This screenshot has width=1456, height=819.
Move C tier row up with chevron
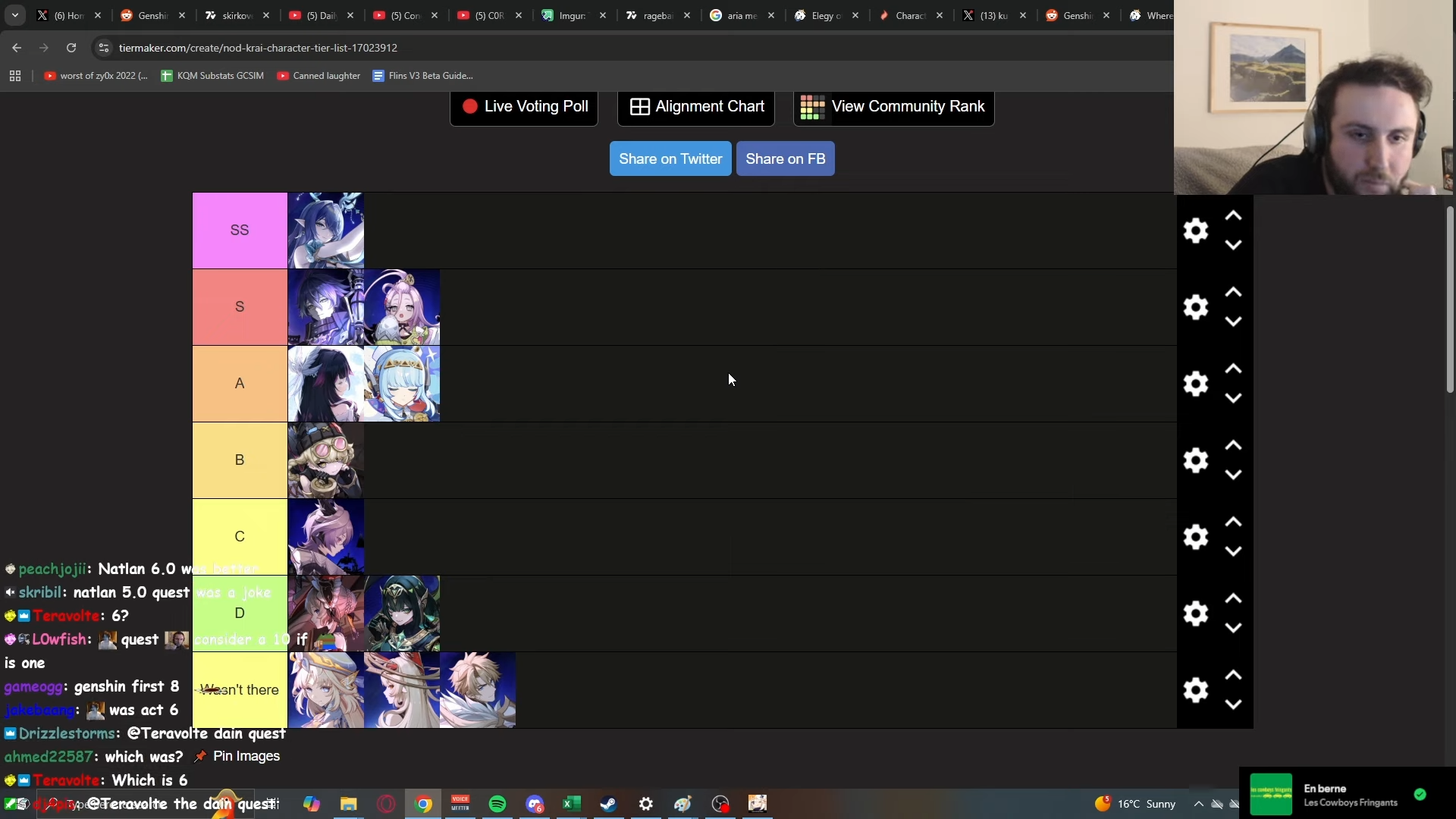tap(1234, 522)
